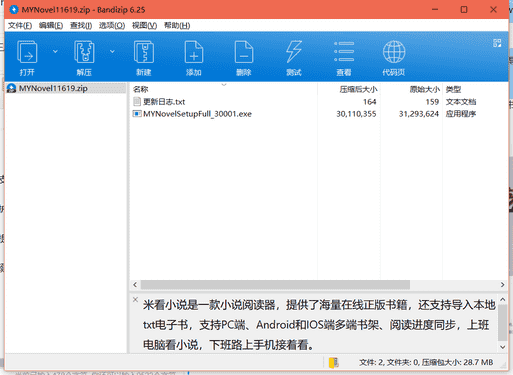The width and height of the screenshot is (513, 375).
Task: Click the Test (测试) lightning icon
Action: click(x=294, y=52)
